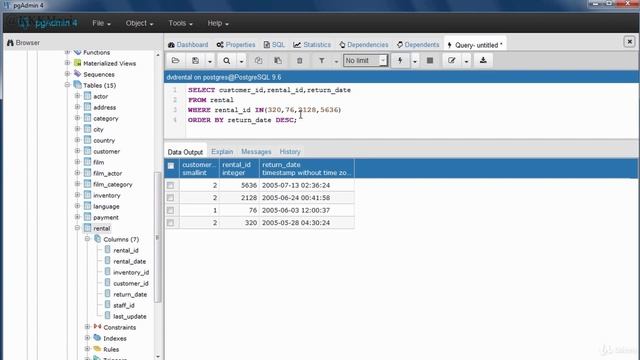
Task: Click the Browser panel binoculars icon
Action: point(10,42)
